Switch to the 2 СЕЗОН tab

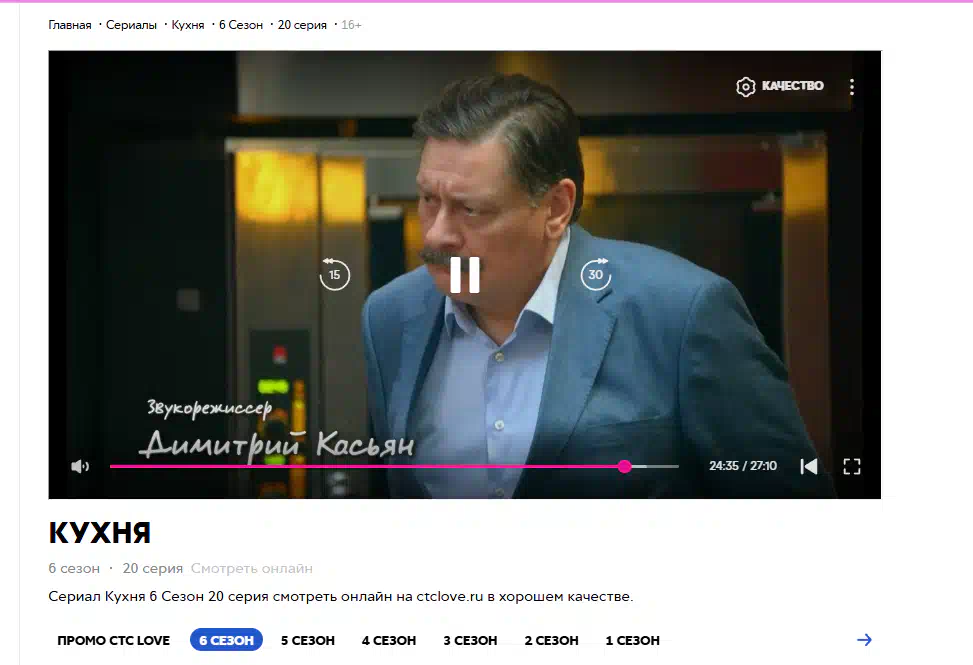(x=552, y=640)
